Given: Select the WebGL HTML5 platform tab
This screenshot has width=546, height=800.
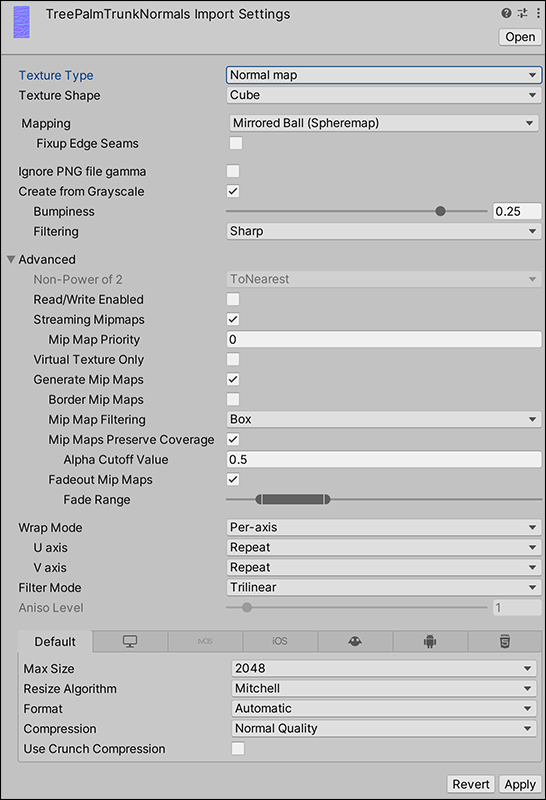Looking at the screenshot, I should [505, 641].
